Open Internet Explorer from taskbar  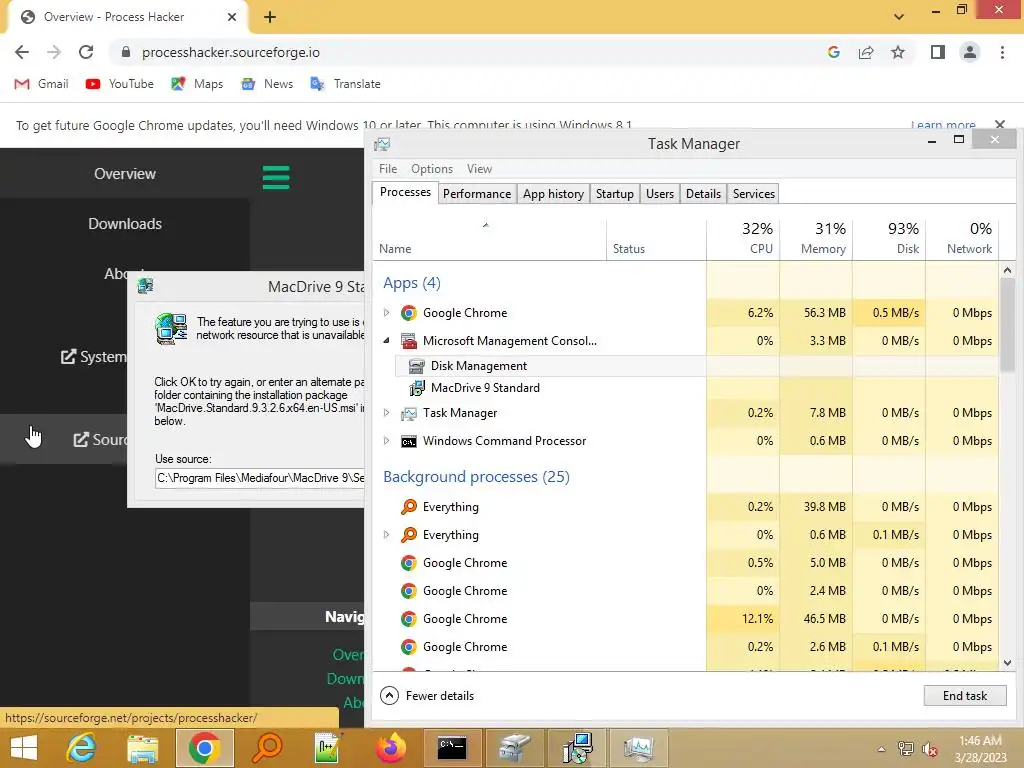[82, 748]
